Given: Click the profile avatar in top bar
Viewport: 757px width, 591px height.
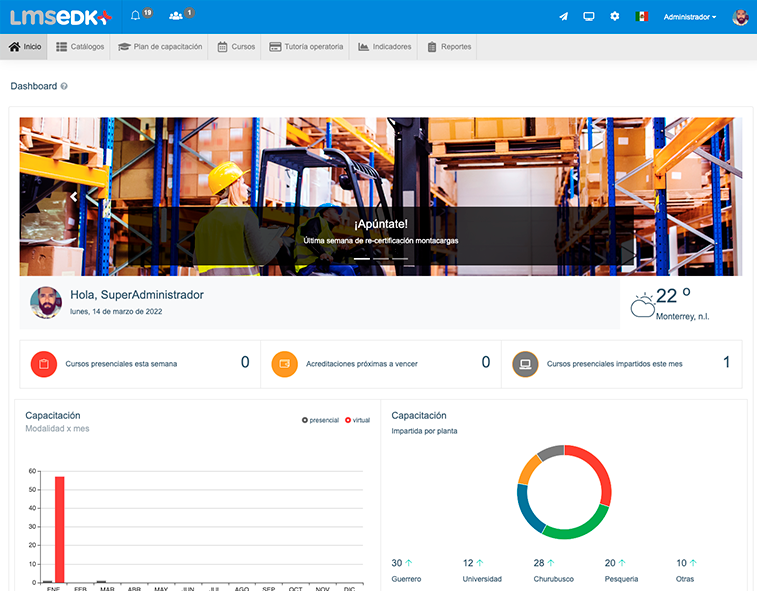Looking at the screenshot, I should 740,17.
